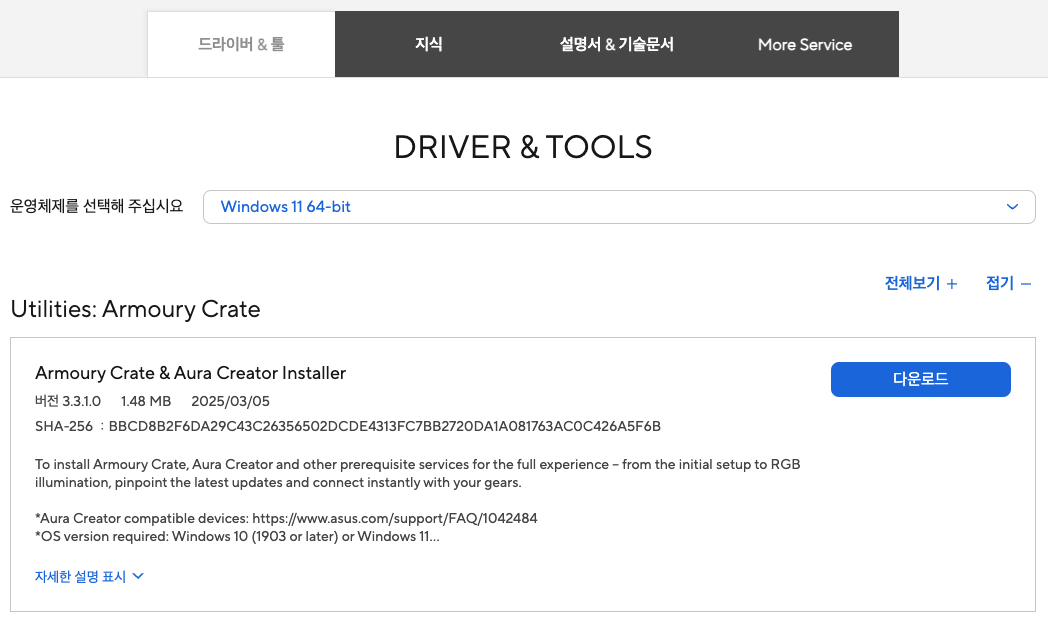Click the Utilities: Armoury Crate heading

pyautogui.click(x=135, y=309)
